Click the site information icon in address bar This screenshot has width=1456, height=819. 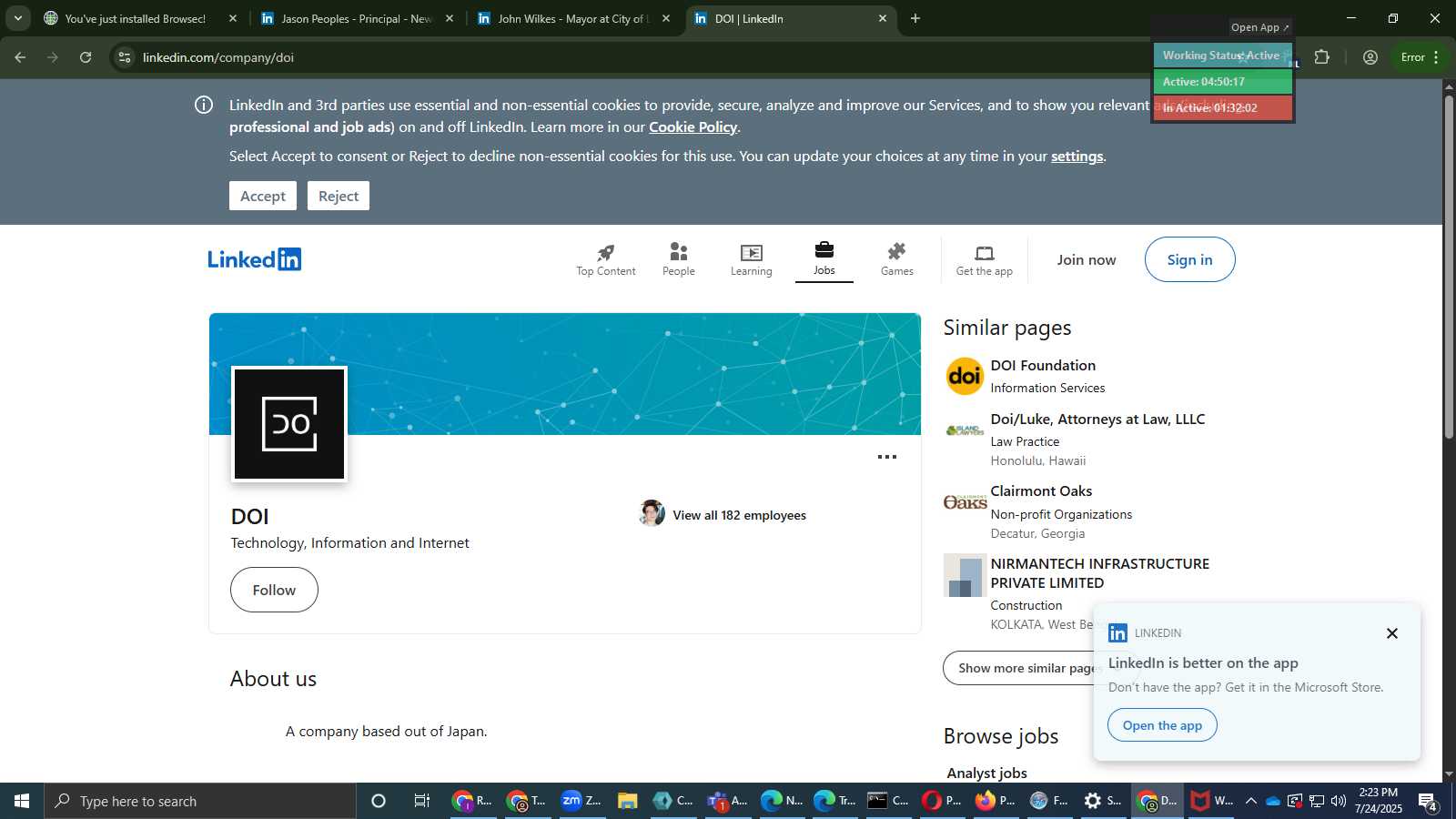tap(125, 57)
